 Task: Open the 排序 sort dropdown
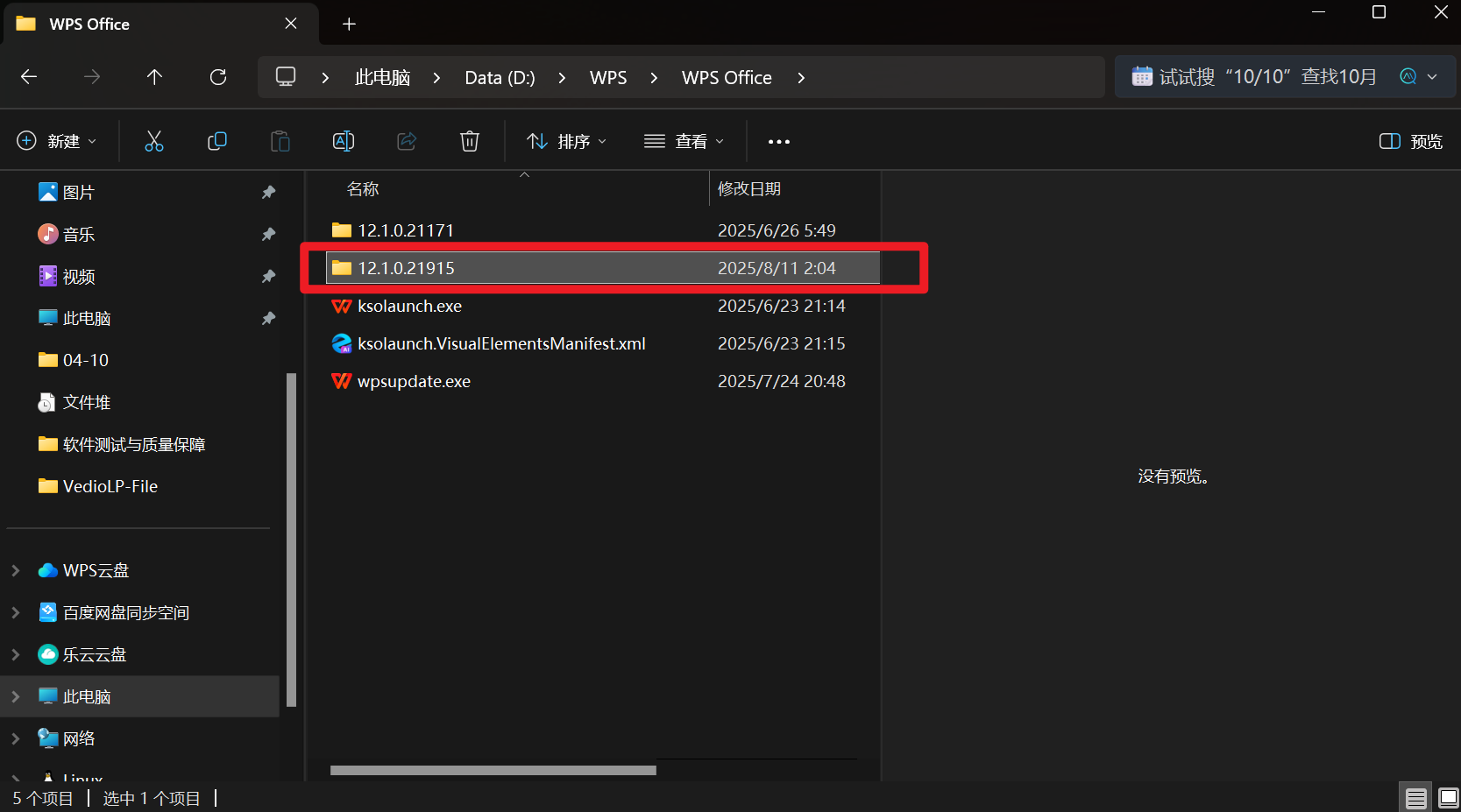pos(567,141)
